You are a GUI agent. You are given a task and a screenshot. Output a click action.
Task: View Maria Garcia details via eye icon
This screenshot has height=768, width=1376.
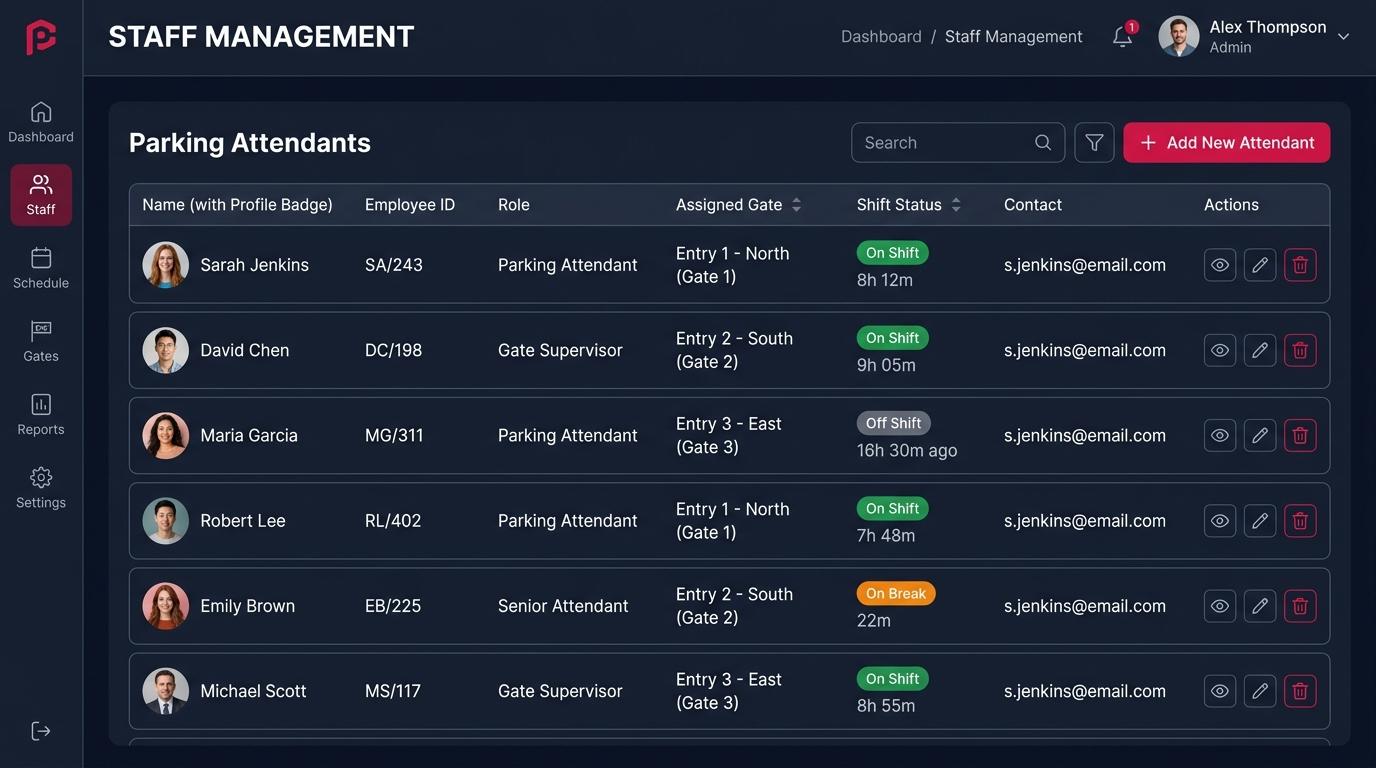(1220, 435)
